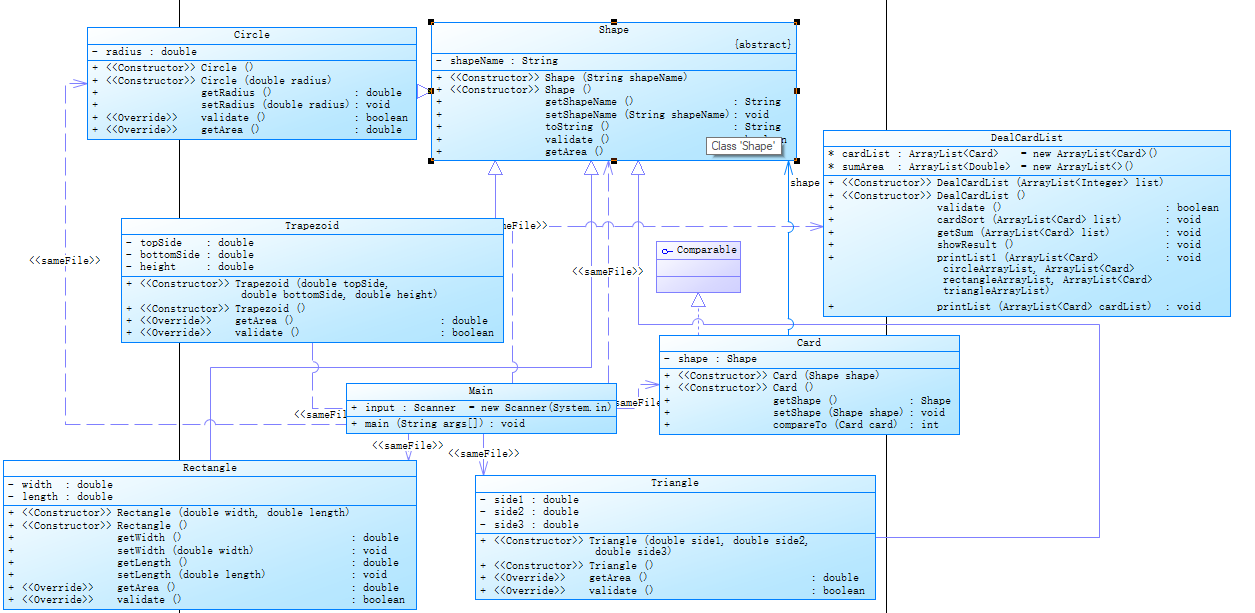
Task: Select the sameFile label above Triangle
Action: point(484,454)
